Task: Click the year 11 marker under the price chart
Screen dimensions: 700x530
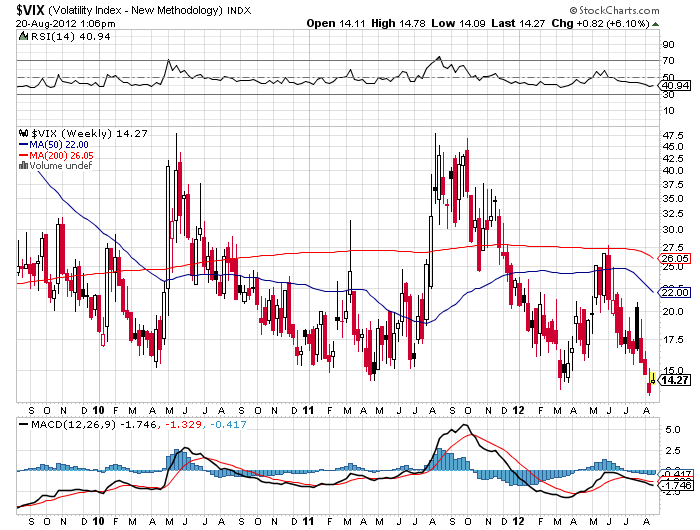Action: pos(308,410)
